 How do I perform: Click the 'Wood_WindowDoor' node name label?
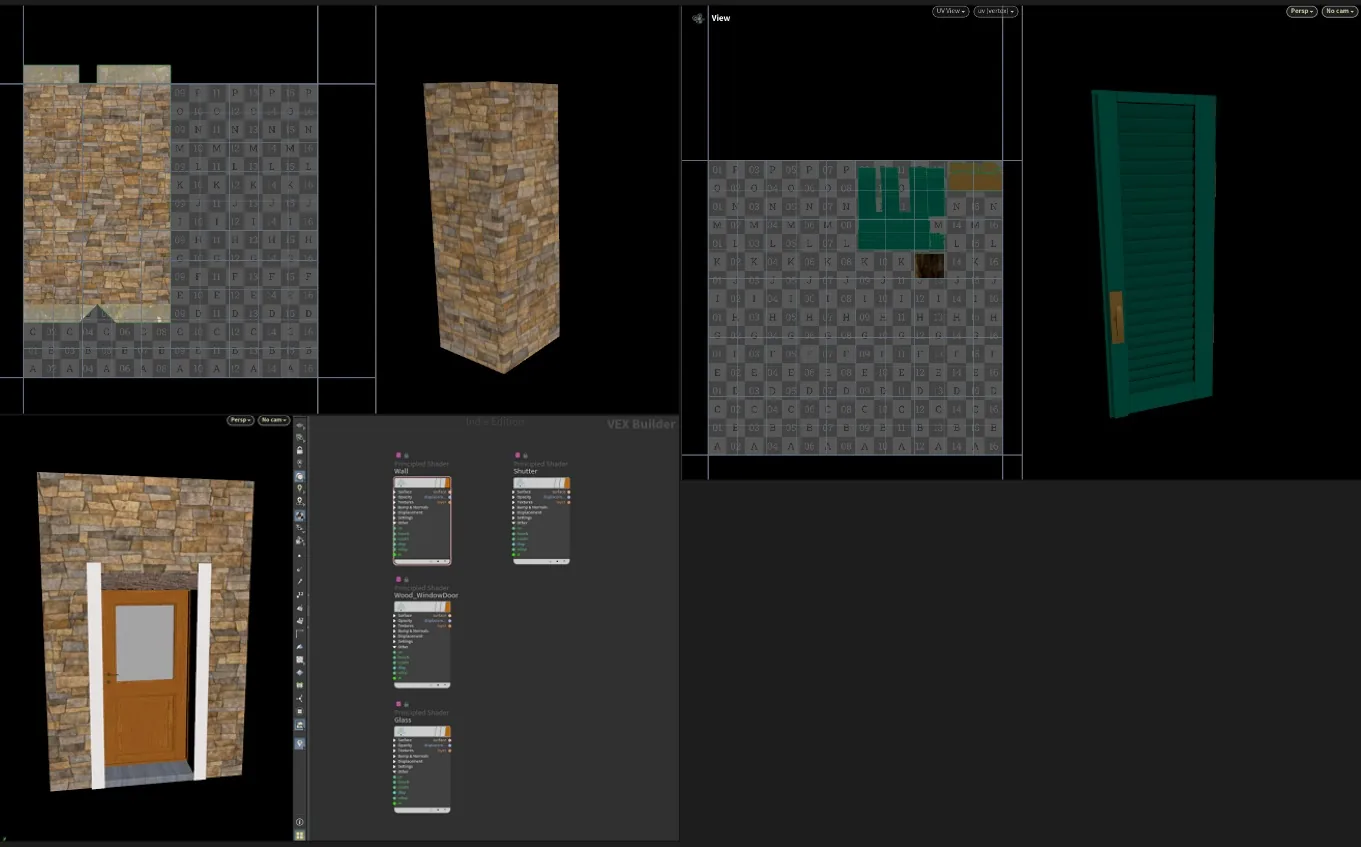click(427, 596)
